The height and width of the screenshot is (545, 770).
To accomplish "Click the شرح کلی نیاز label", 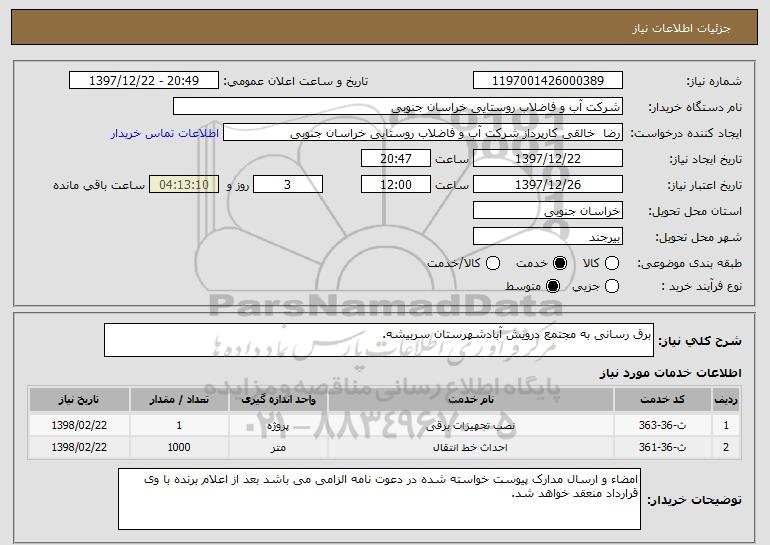I will click(x=700, y=341).
